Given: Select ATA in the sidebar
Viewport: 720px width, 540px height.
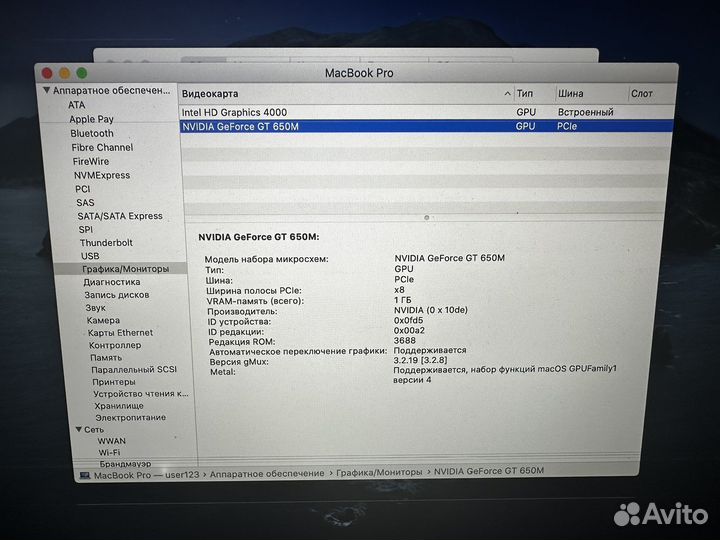Looking at the screenshot, I should [x=77, y=105].
